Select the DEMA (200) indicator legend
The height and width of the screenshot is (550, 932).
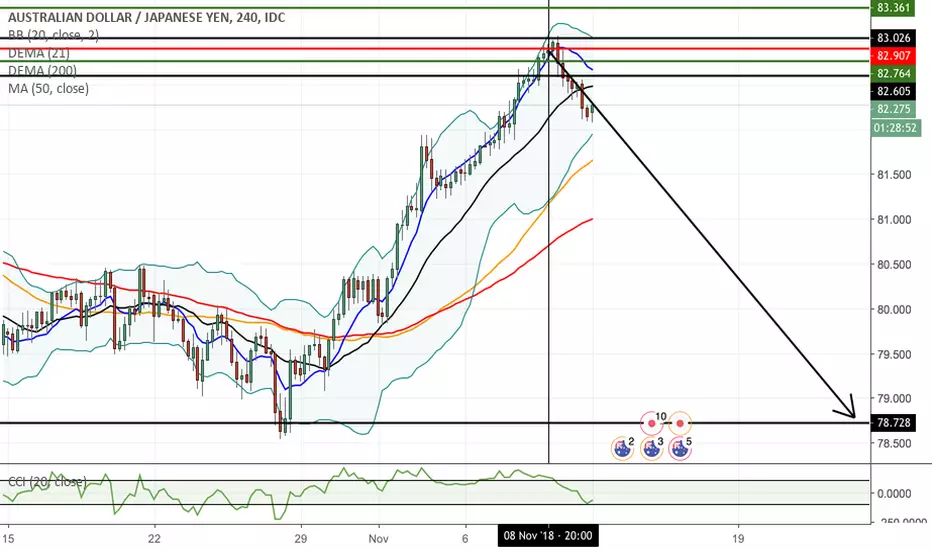tap(42, 71)
